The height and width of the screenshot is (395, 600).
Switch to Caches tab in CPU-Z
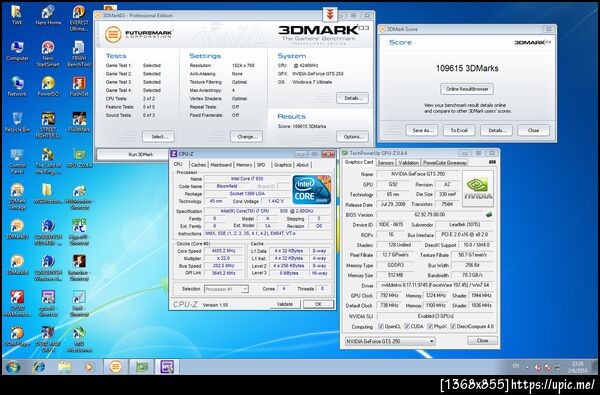(198, 165)
